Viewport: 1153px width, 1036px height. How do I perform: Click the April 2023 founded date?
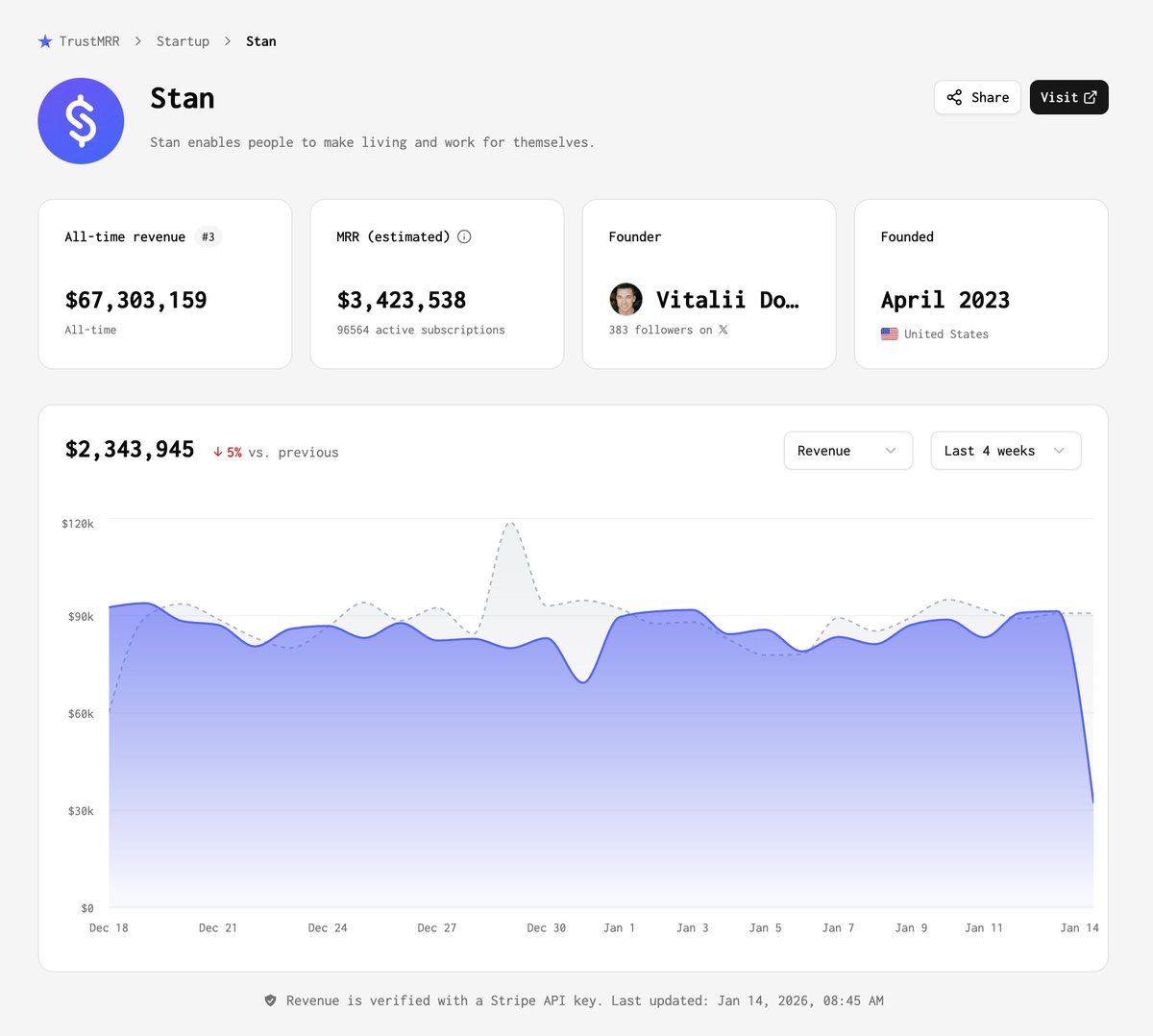[x=945, y=300]
